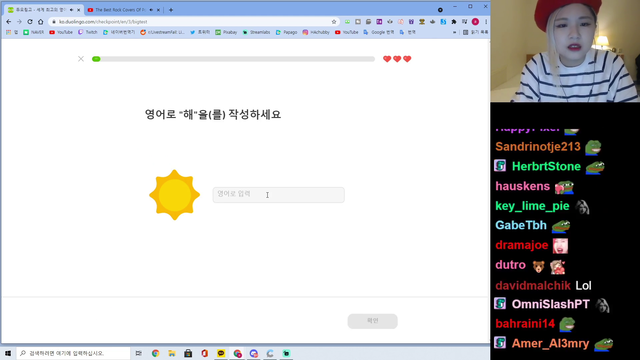Close the Best Rock Covers YouTube tab
This screenshot has height=360, width=640.
[158, 10]
